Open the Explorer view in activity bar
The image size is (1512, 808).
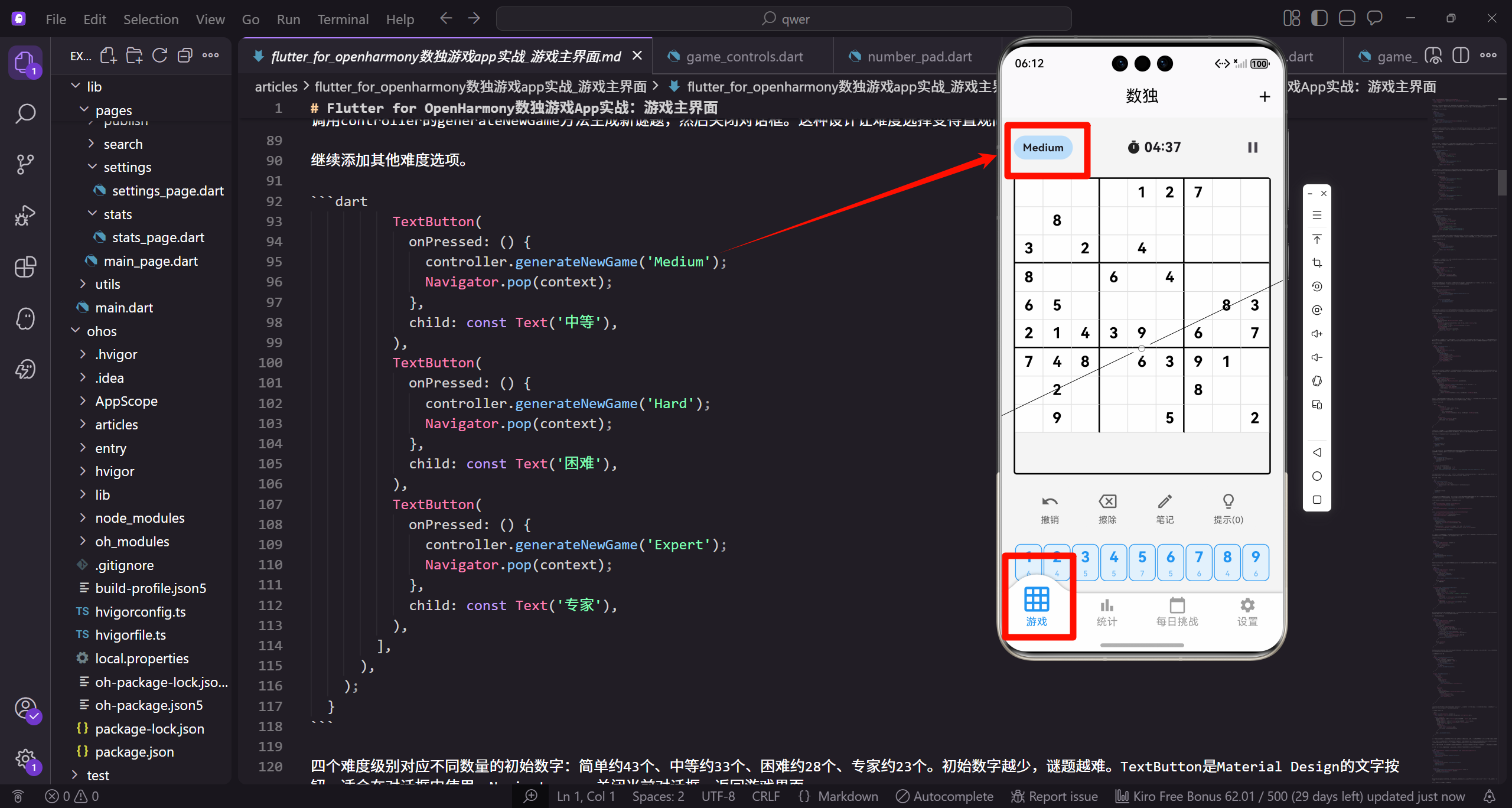pyautogui.click(x=25, y=63)
